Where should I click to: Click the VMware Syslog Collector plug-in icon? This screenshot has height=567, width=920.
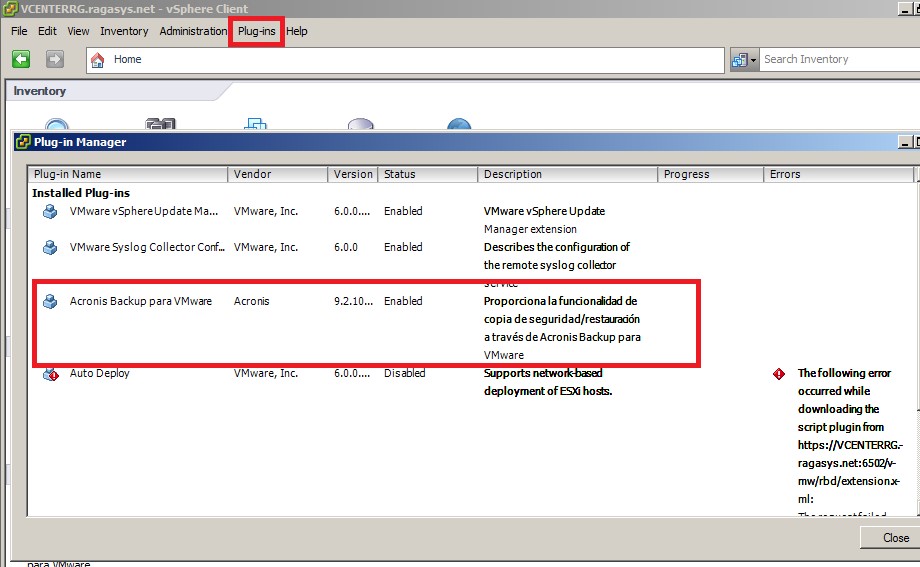50,247
